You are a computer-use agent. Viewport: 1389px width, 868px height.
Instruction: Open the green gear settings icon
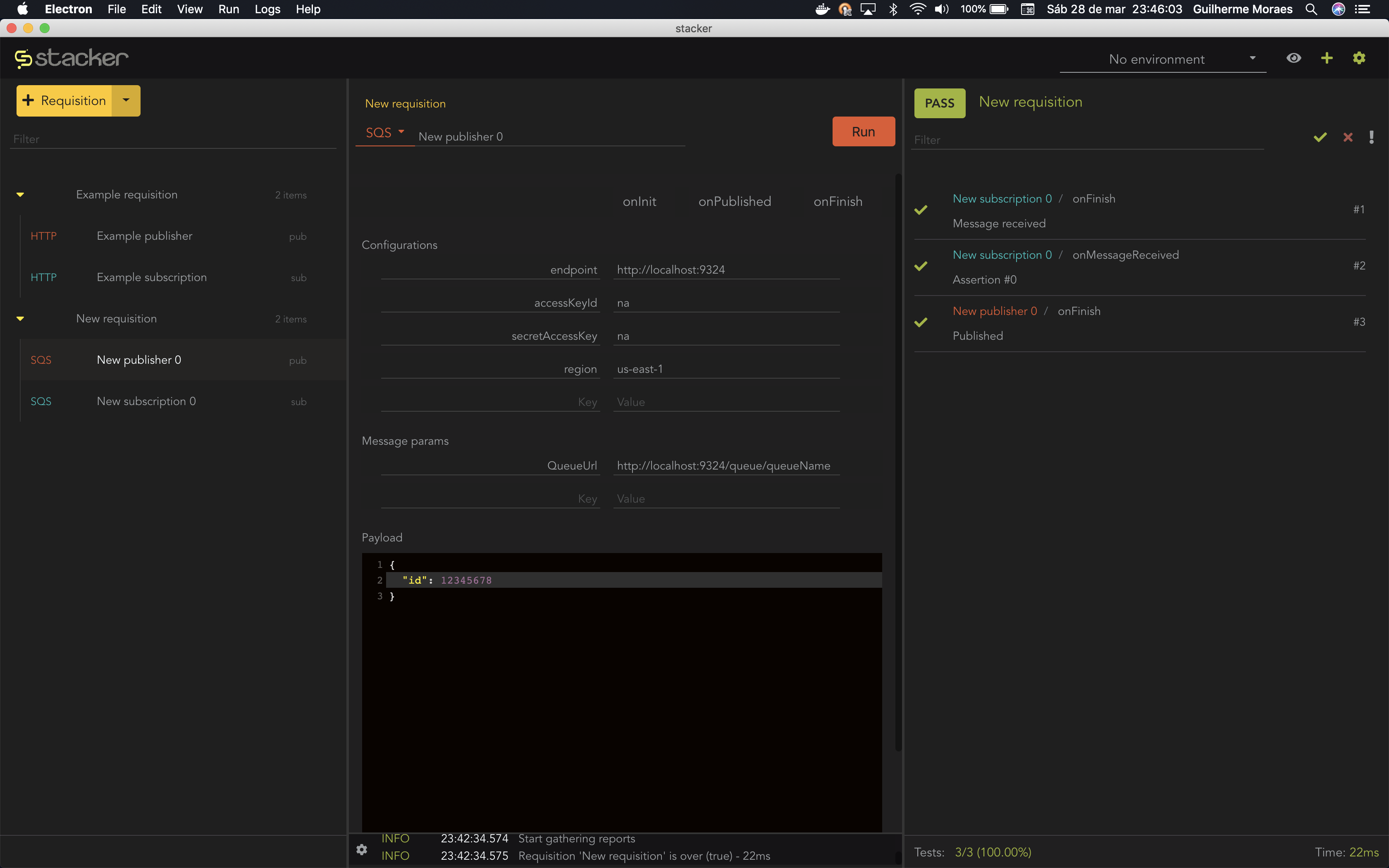click(x=1358, y=58)
